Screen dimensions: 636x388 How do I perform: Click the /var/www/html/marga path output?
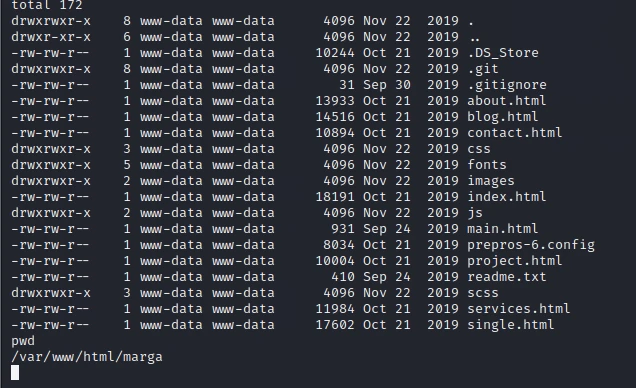coord(87,357)
